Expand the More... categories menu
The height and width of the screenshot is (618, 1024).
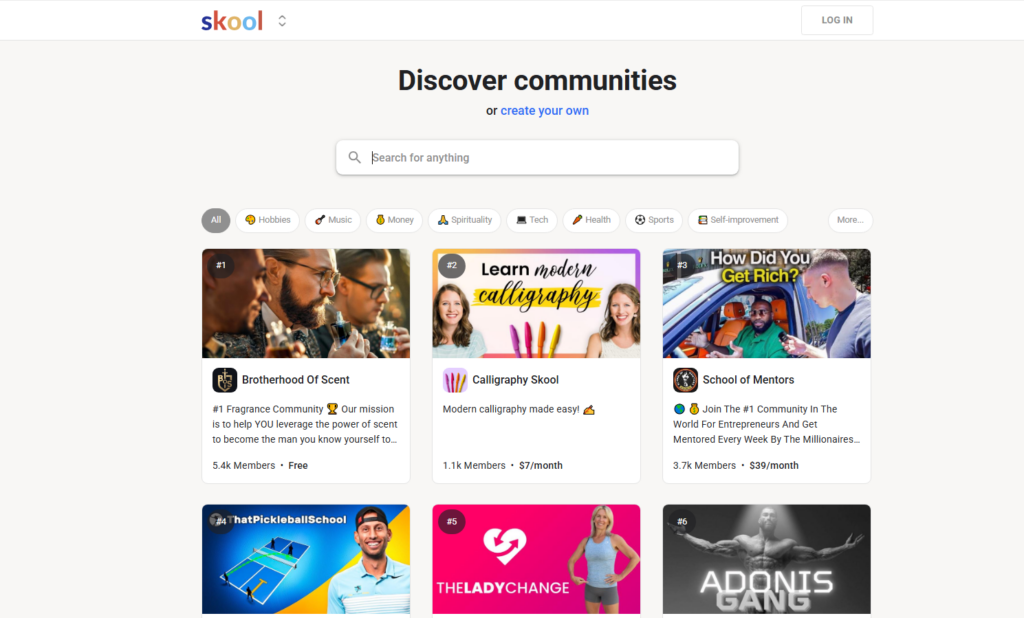850,220
